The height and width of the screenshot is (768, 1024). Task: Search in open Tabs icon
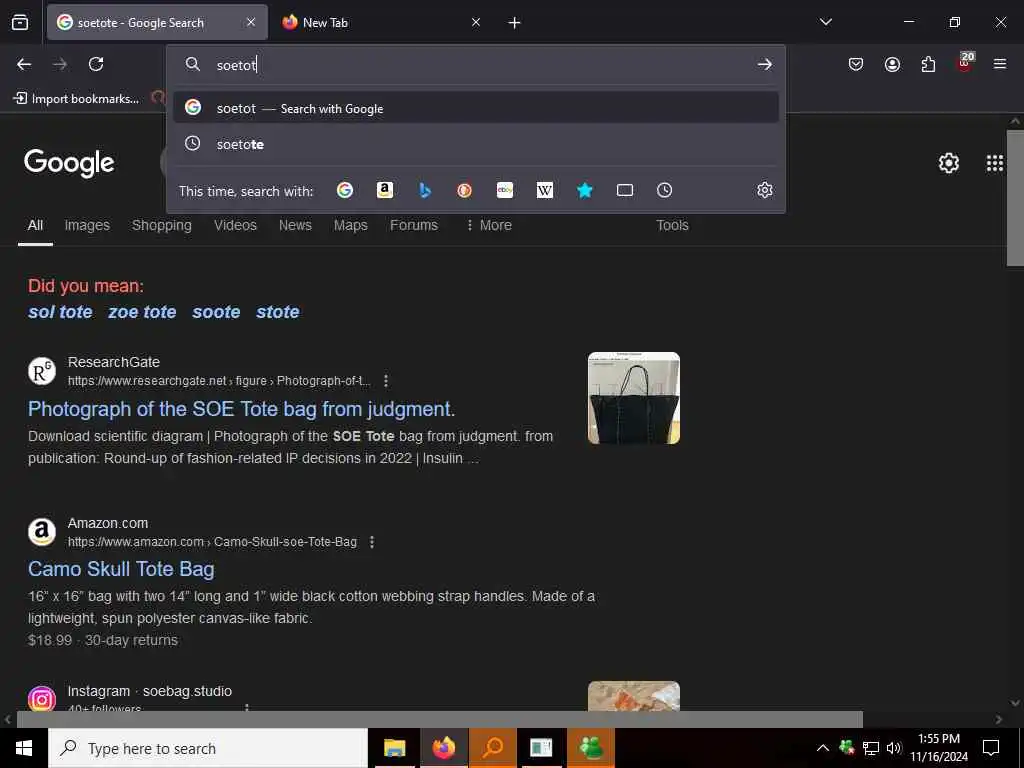pyautogui.click(x=625, y=190)
